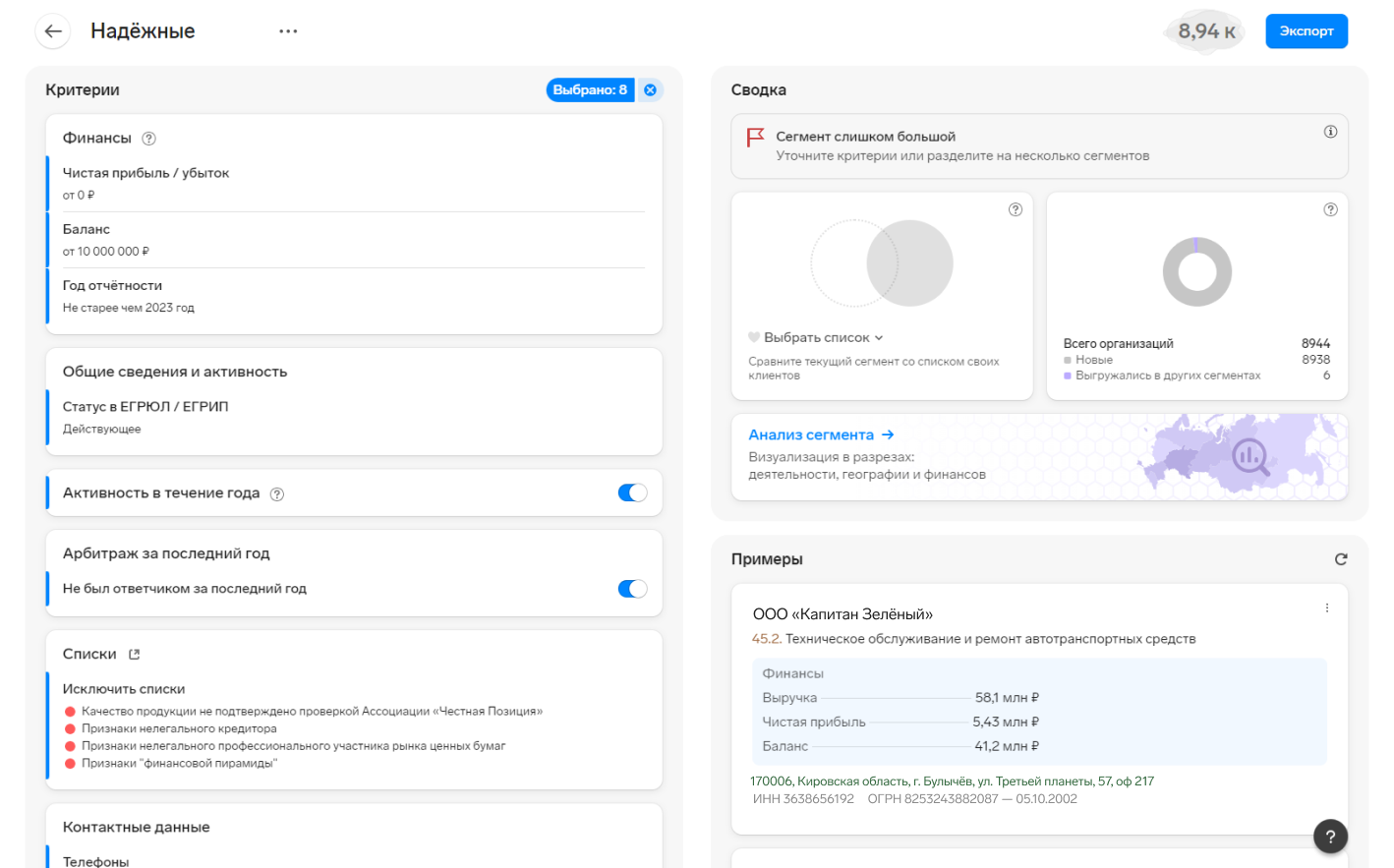The width and height of the screenshot is (1394, 868).
Task: Click the back arrow button
Action: click(53, 31)
